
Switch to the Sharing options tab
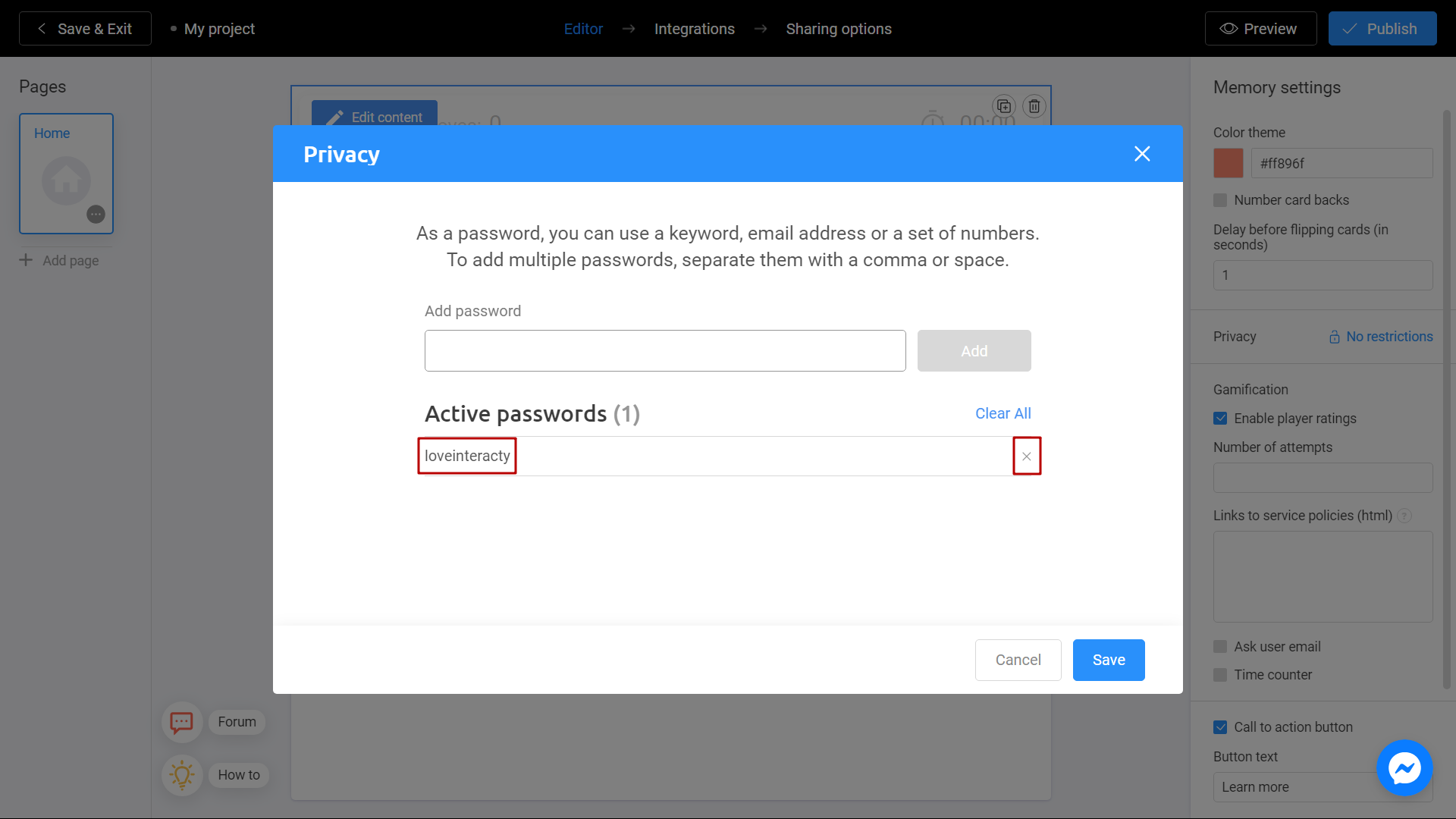pos(839,29)
